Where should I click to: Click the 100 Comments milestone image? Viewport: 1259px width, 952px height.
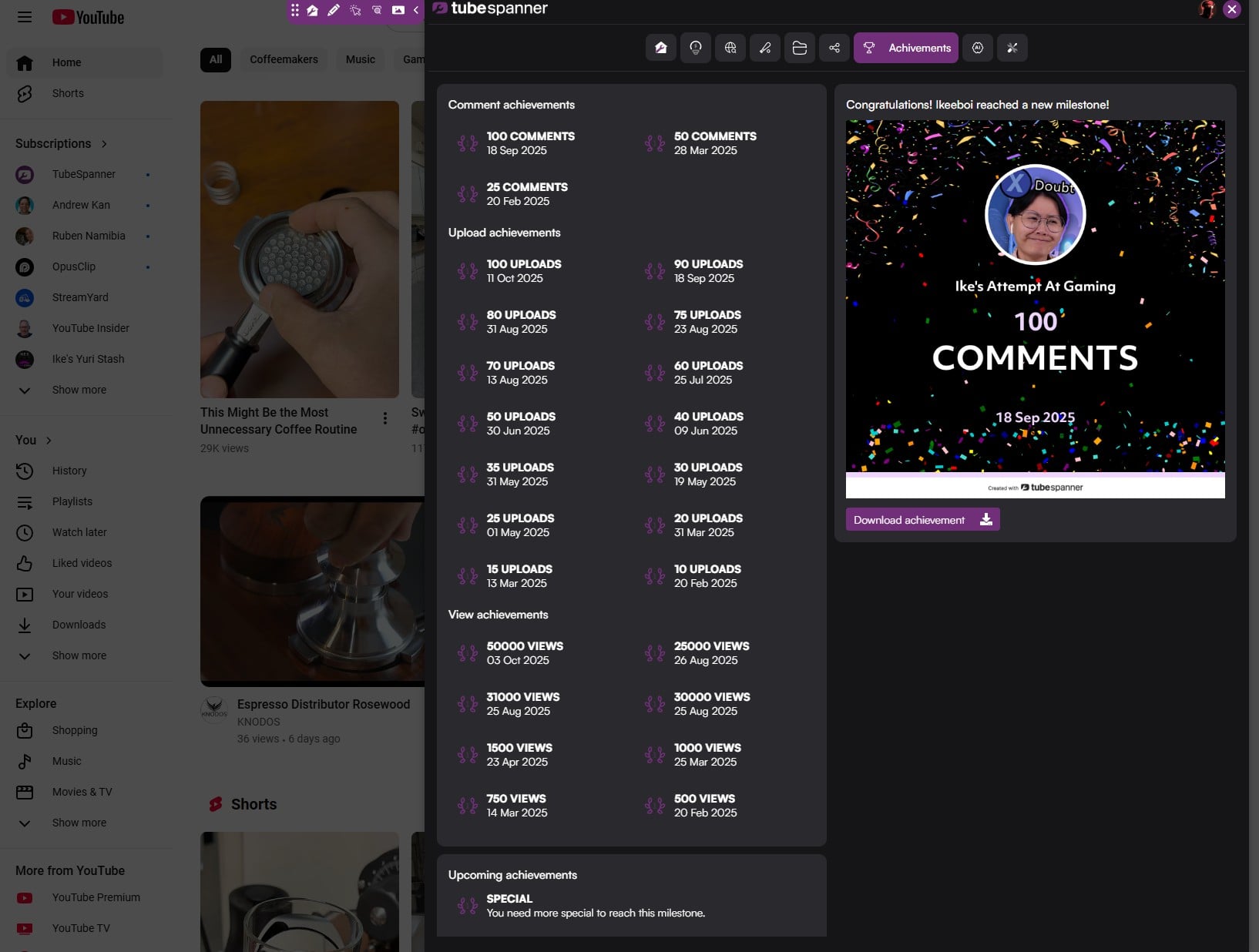click(1036, 309)
